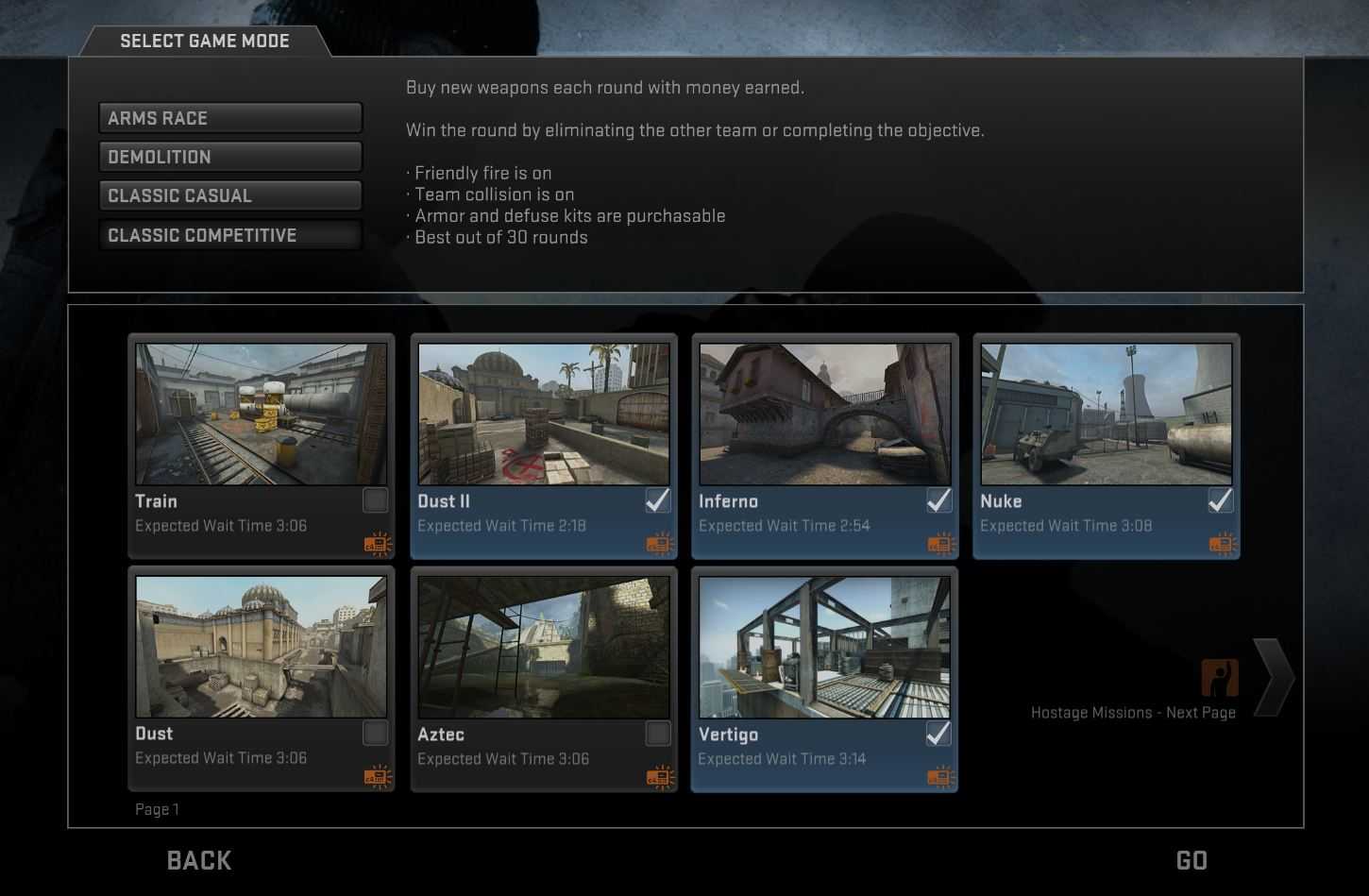1369x896 pixels.
Task: Uncheck the Vertigo map checkbox
Action: pyautogui.click(x=939, y=733)
